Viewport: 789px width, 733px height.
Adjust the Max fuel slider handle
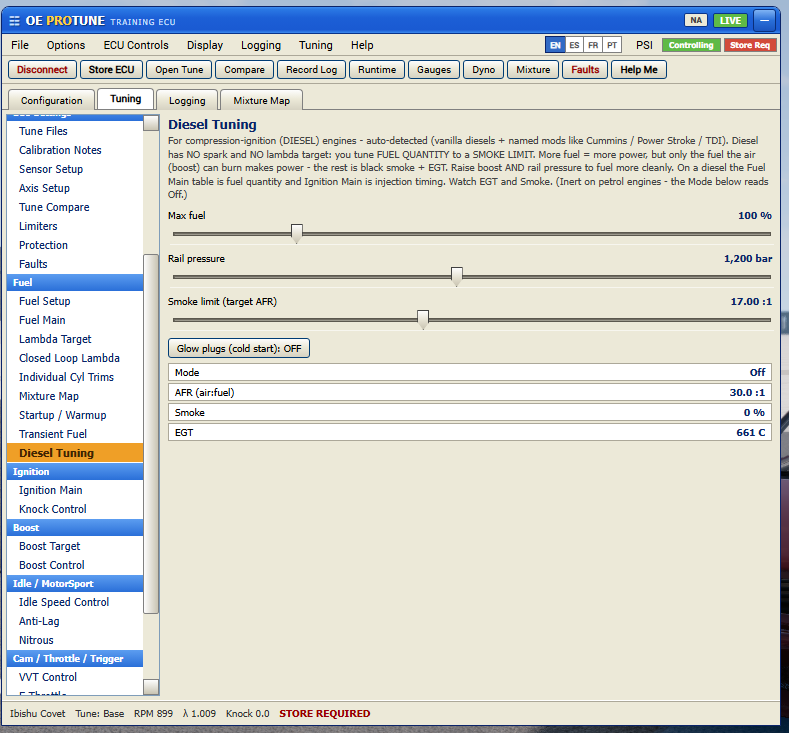coord(297,233)
